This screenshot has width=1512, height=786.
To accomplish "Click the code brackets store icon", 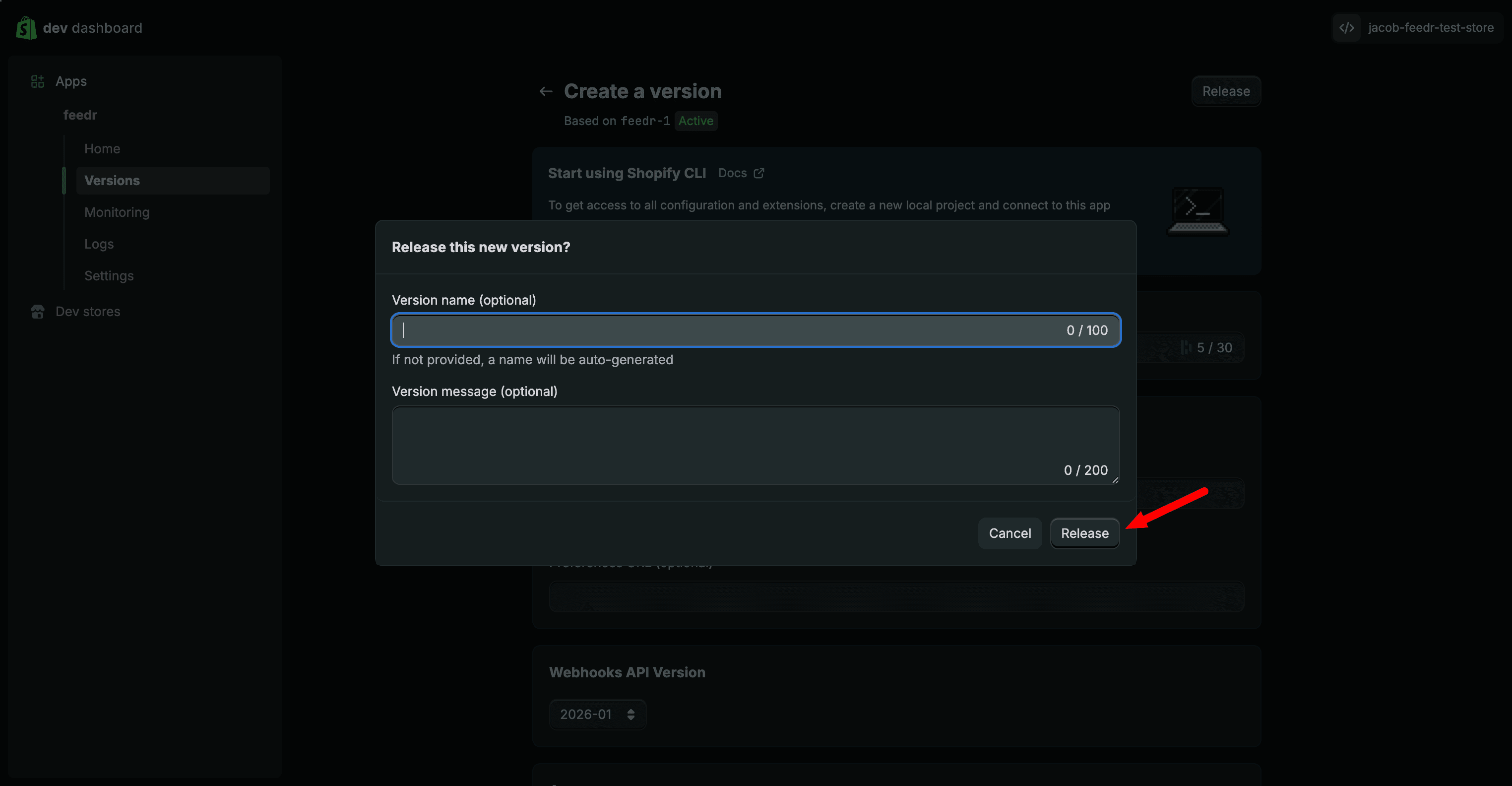I will click(x=1346, y=28).
